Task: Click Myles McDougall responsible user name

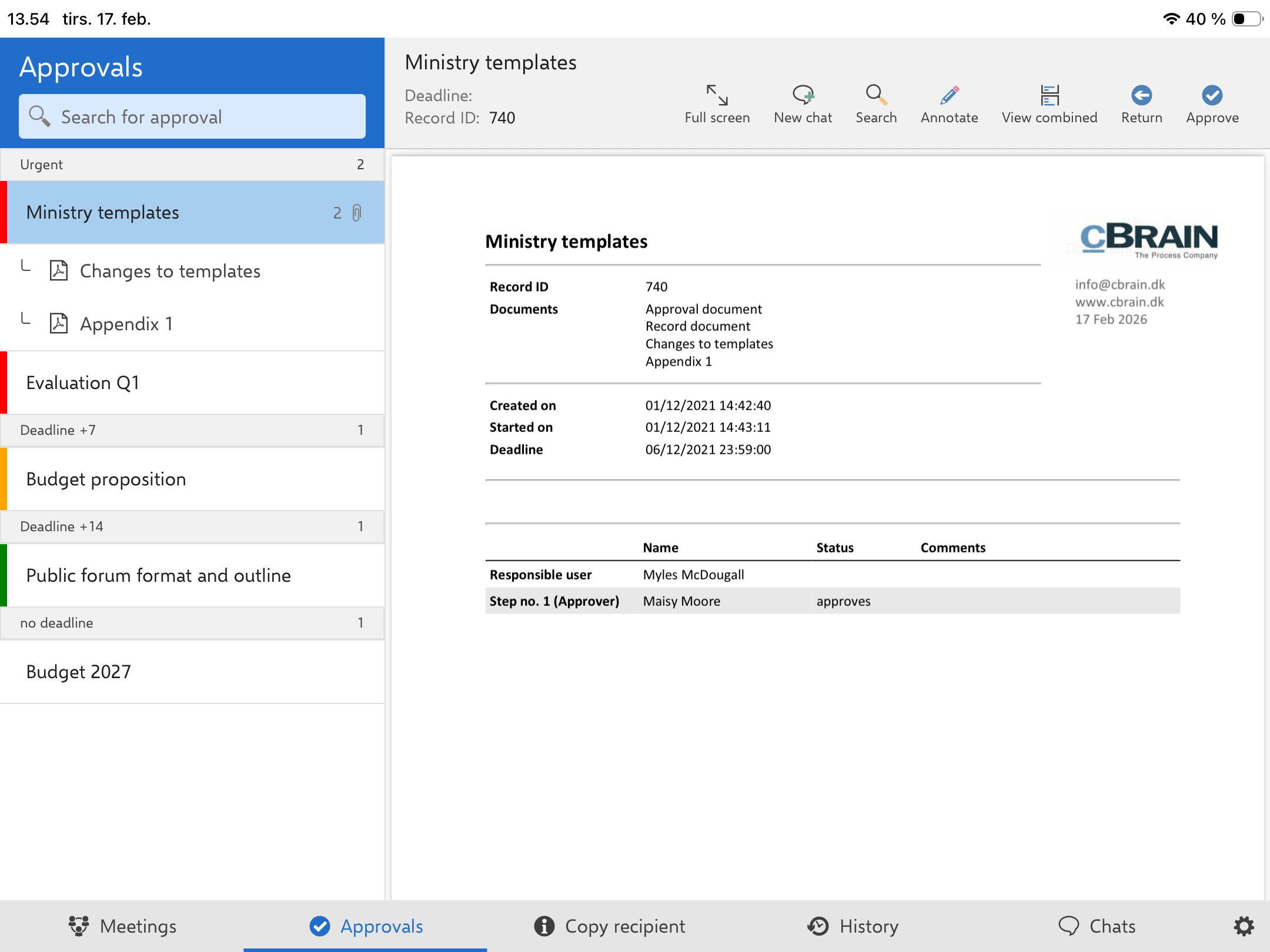Action: (x=693, y=575)
